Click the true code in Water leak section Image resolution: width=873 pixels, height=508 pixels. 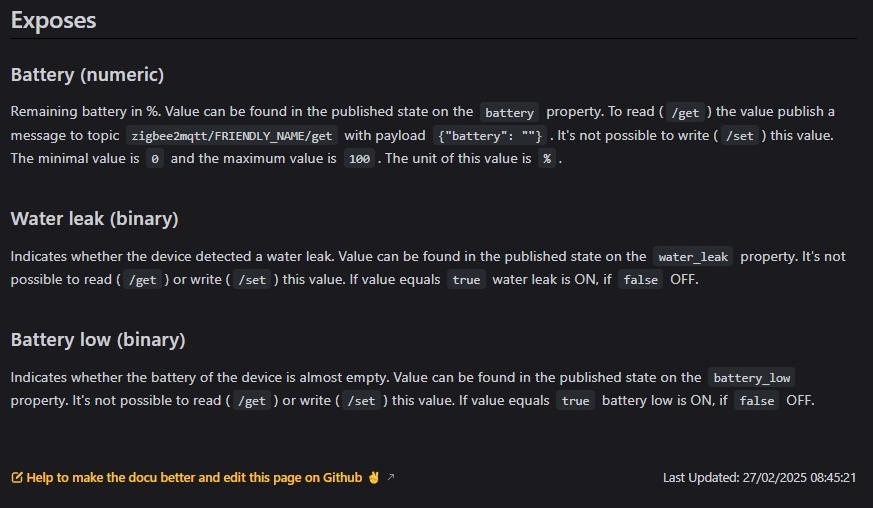pos(467,280)
